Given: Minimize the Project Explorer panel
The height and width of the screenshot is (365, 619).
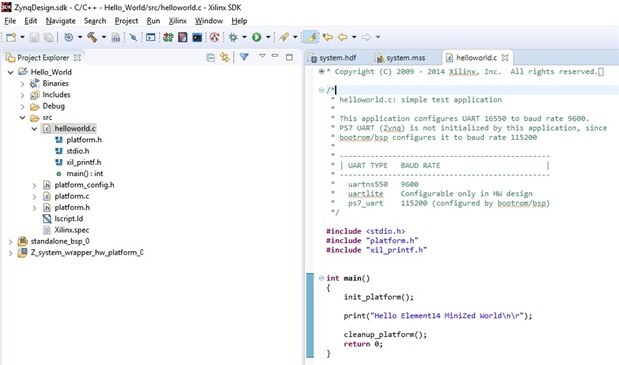Looking at the screenshot, I should [x=275, y=56].
